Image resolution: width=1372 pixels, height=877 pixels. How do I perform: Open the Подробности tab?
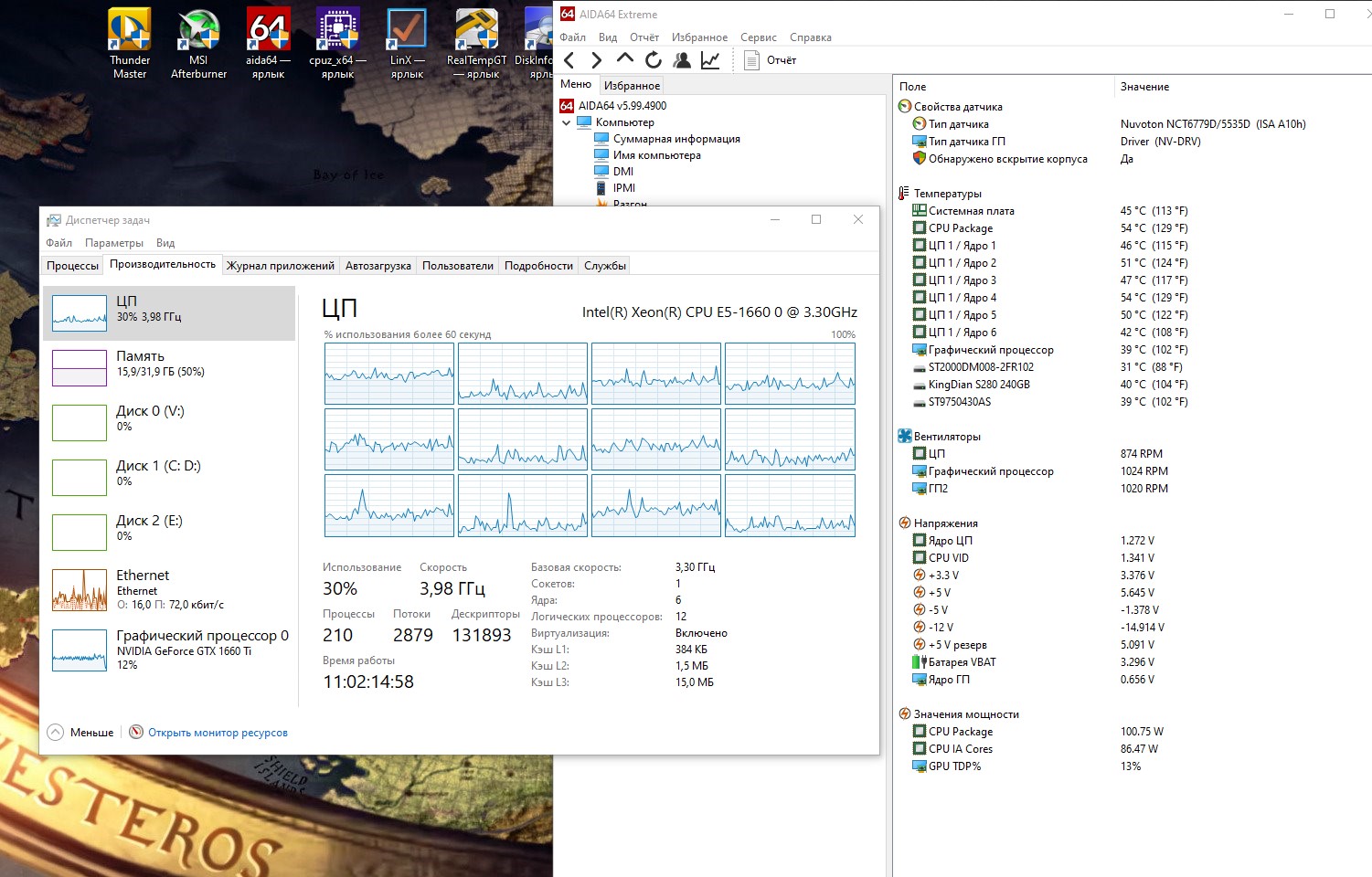(x=539, y=266)
